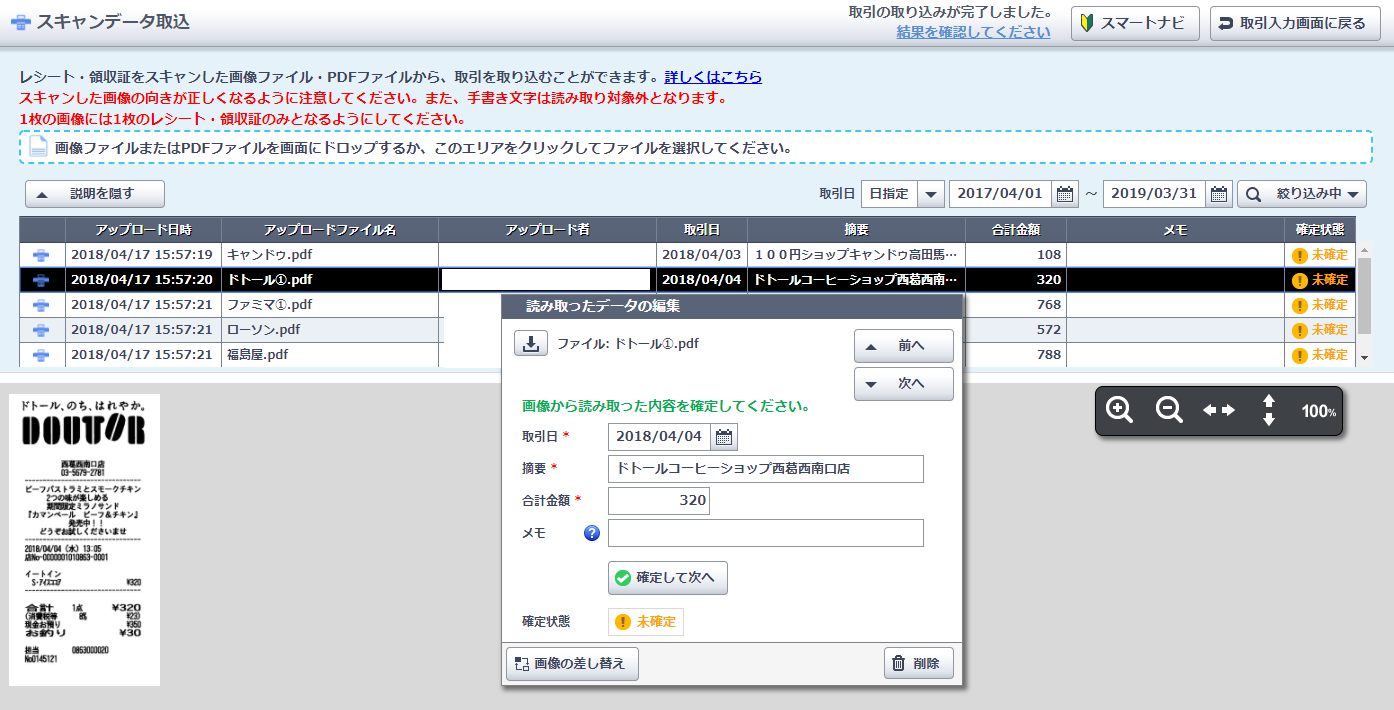Click the scan icon of ローソン.pdf row
Image resolution: width=1394 pixels, height=710 pixels.
click(42, 330)
